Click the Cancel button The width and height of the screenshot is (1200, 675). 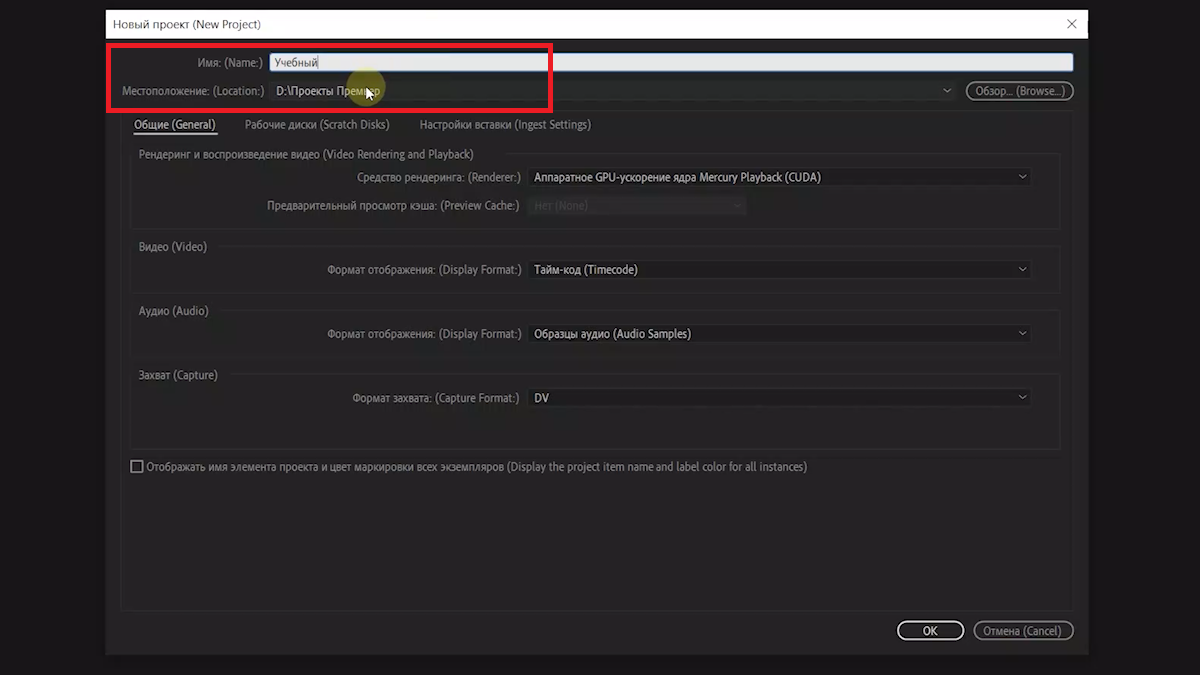[1021, 631]
